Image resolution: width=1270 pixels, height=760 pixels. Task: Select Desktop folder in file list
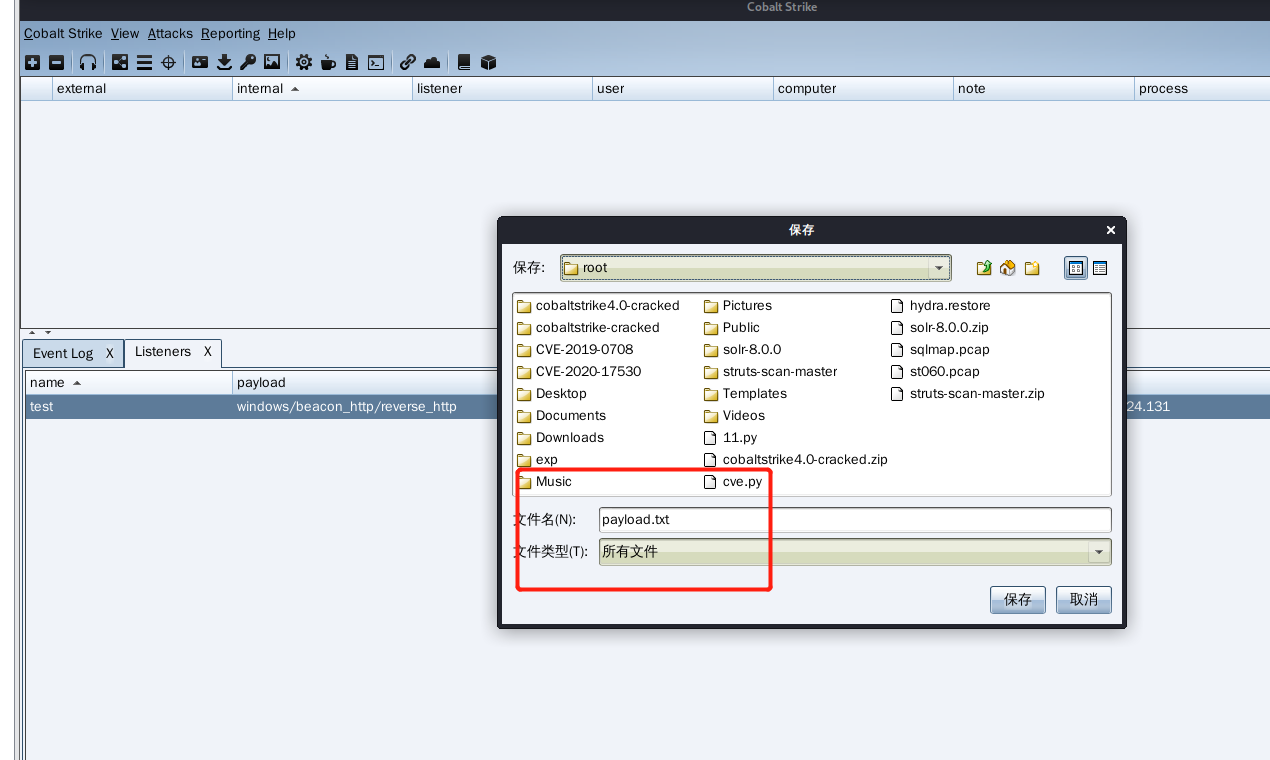coord(552,394)
